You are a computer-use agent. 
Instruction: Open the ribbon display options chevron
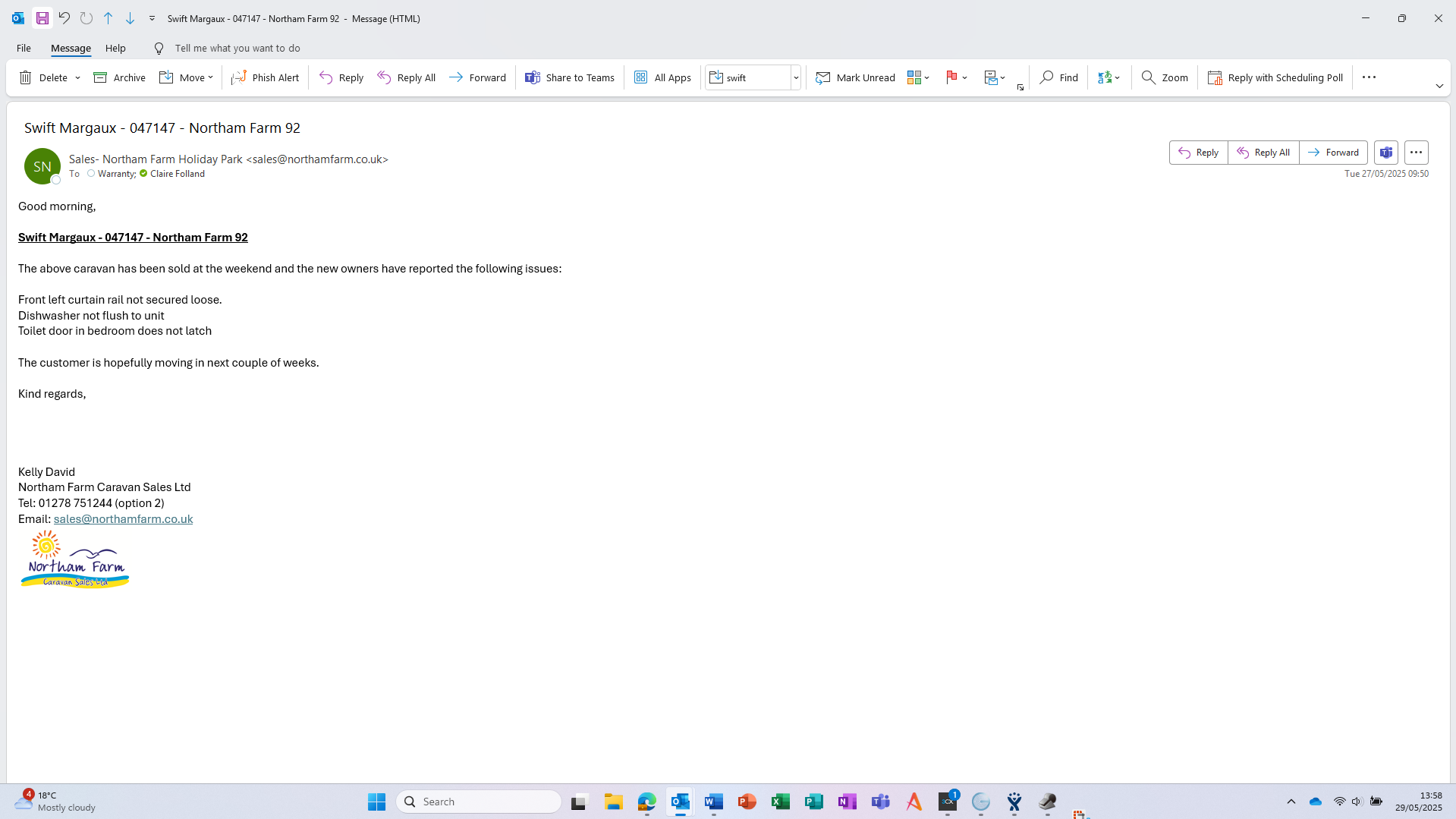coord(1439,86)
